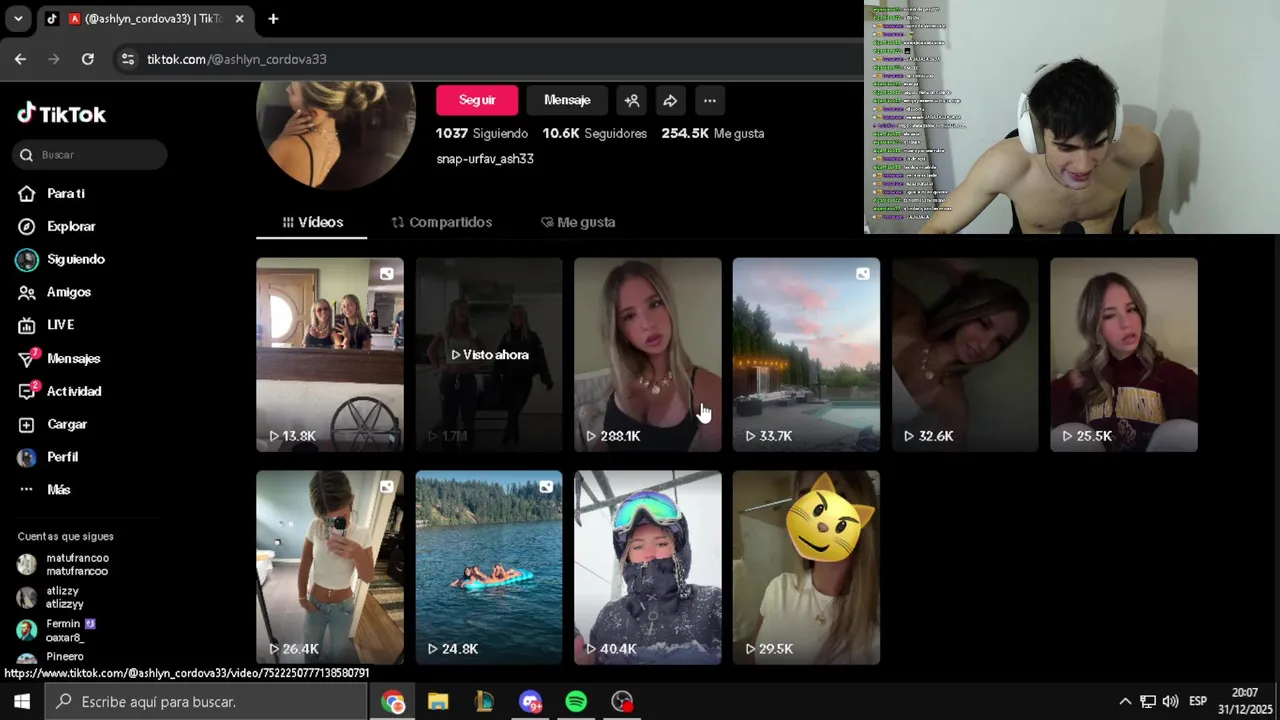Image resolution: width=1280 pixels, height=720 pixels.
Task: Open Fermin oaxar8_ followed account
Action: coord(56,630)
